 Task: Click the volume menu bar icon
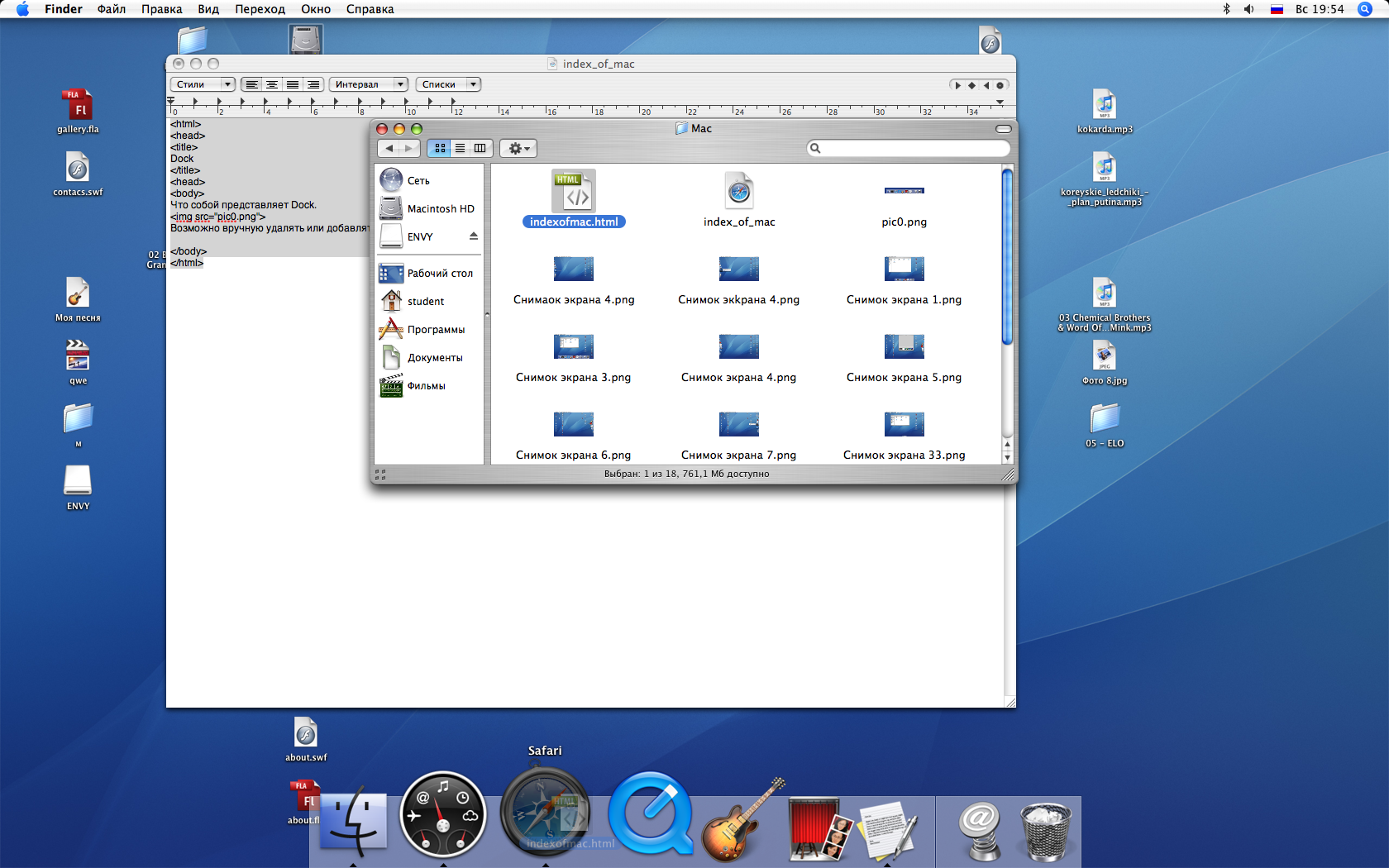(1249, 9)
